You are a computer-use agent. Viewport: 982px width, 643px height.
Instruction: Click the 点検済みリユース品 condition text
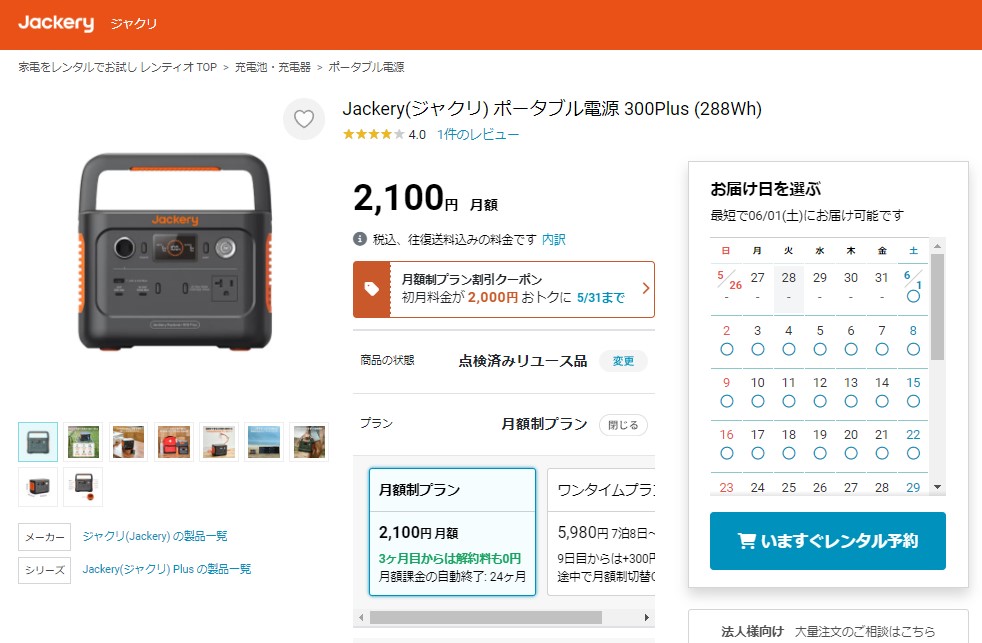point(523,361)
